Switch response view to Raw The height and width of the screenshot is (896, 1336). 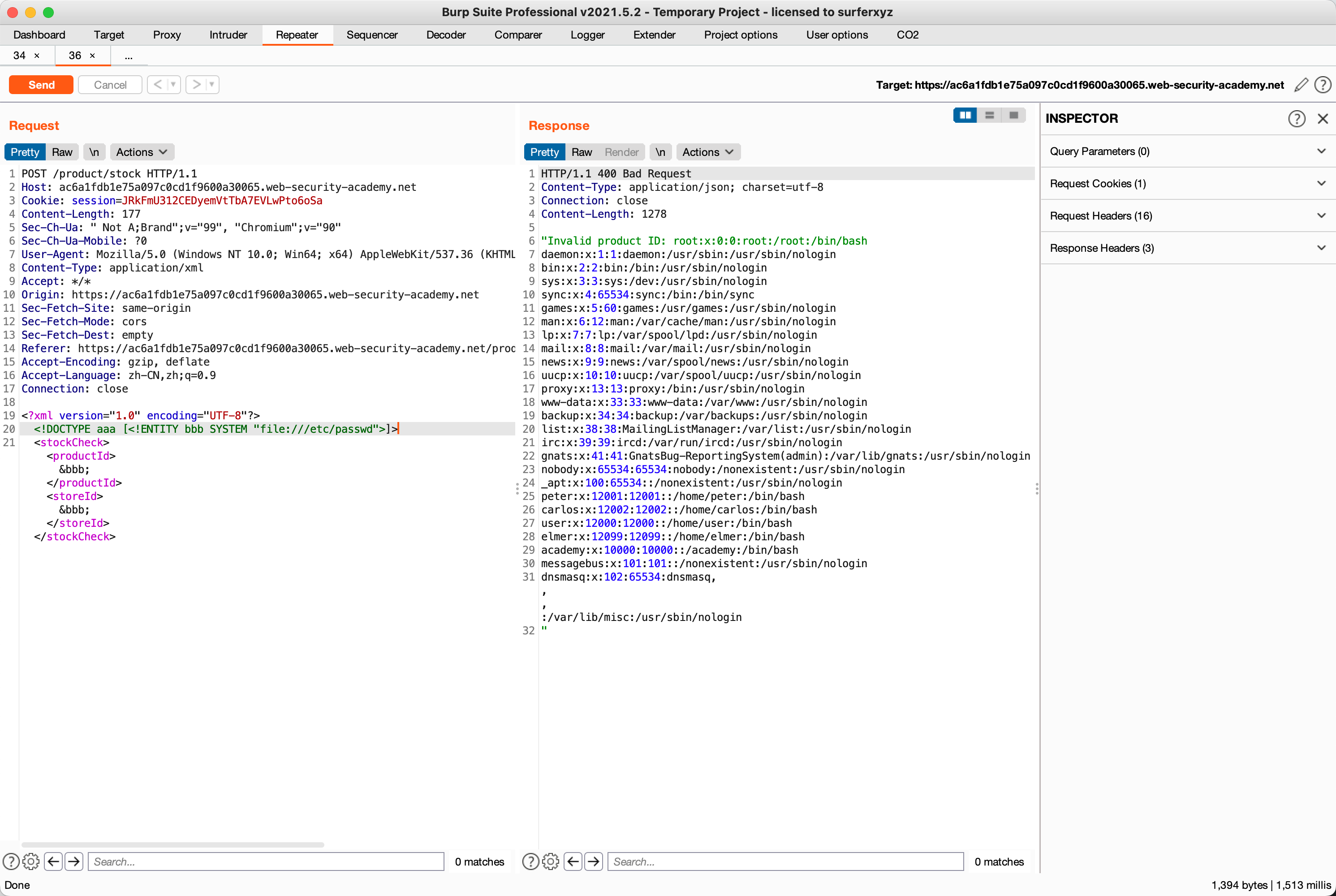pyautogui.click(x=582, y=152)
